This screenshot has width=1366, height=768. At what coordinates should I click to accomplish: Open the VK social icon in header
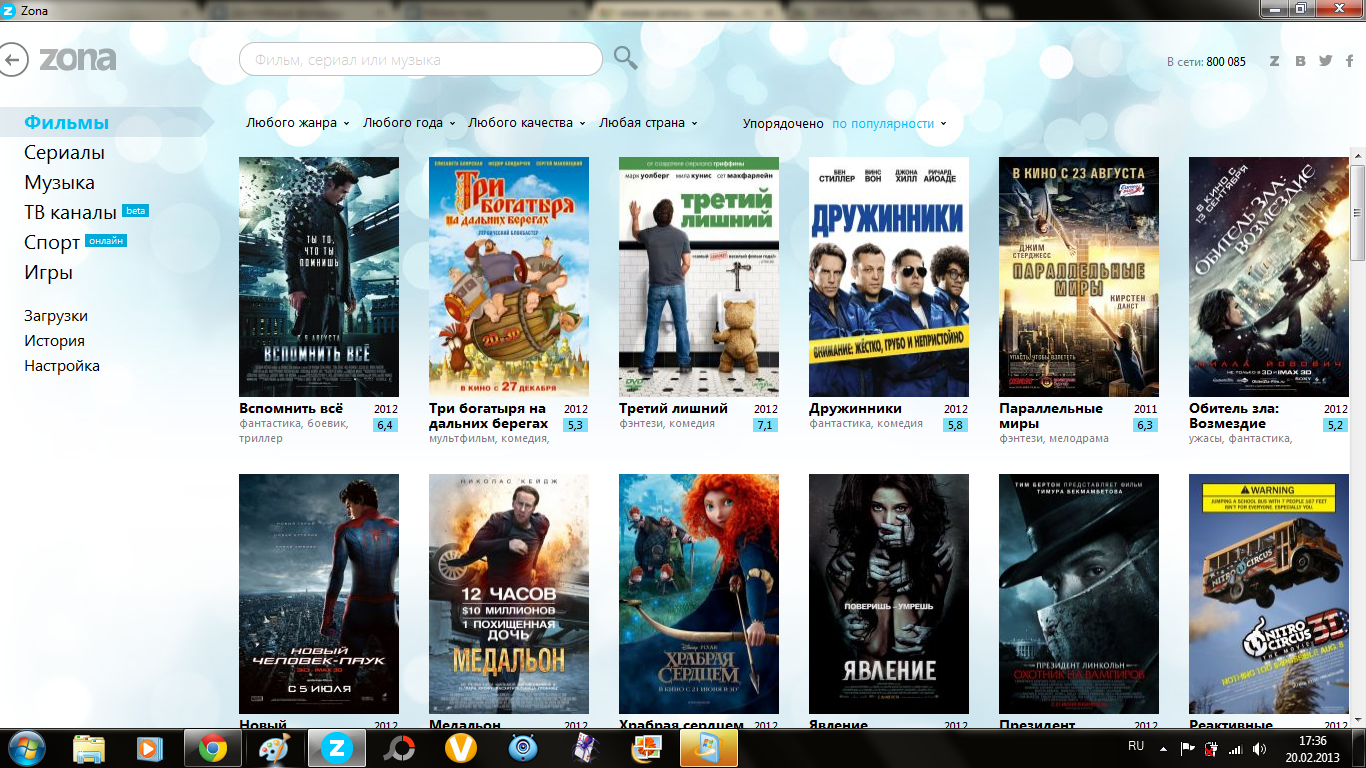pyautogui.click(x=1300, y=61)
